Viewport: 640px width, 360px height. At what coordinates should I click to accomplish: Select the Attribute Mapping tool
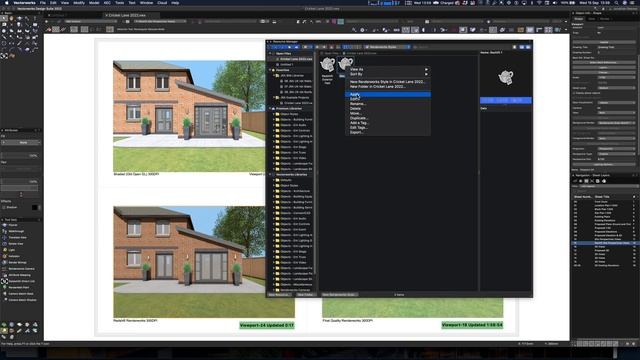[19, 275]
